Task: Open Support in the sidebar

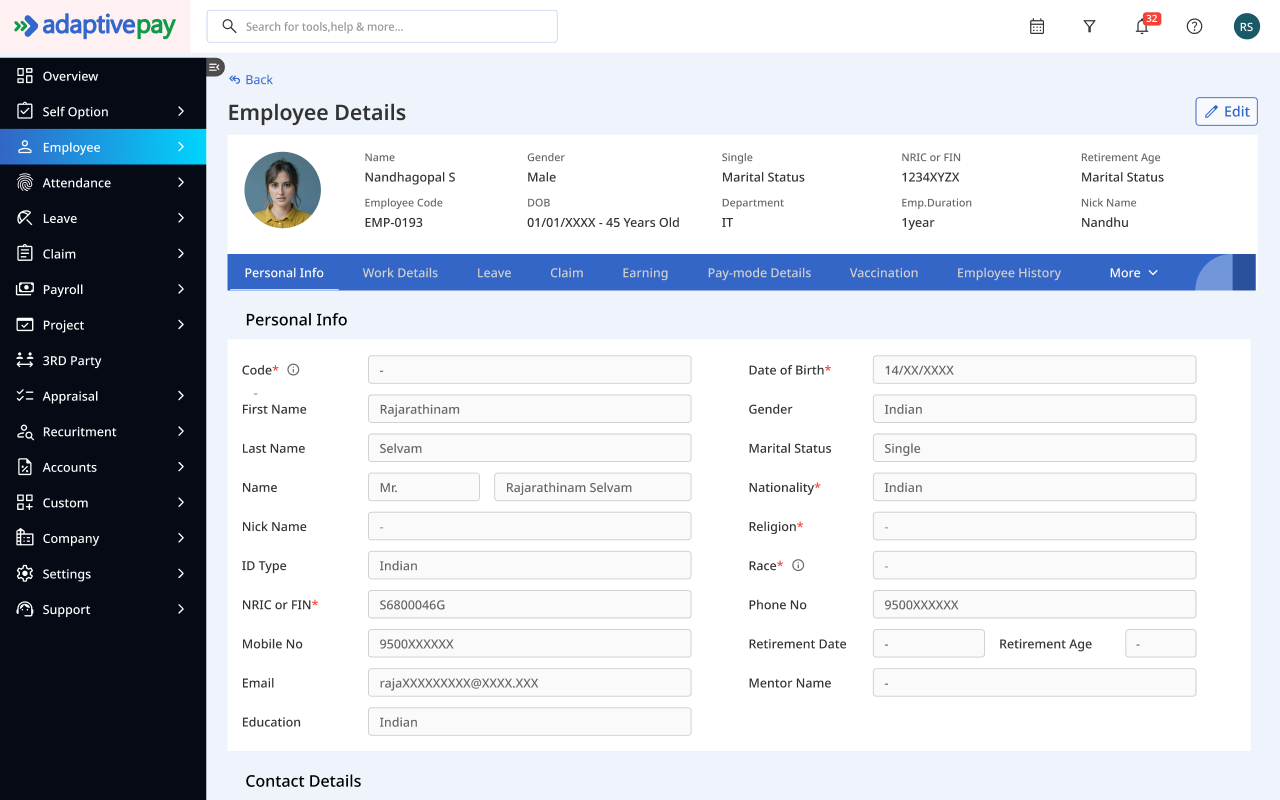Action: tap(103, 609)
